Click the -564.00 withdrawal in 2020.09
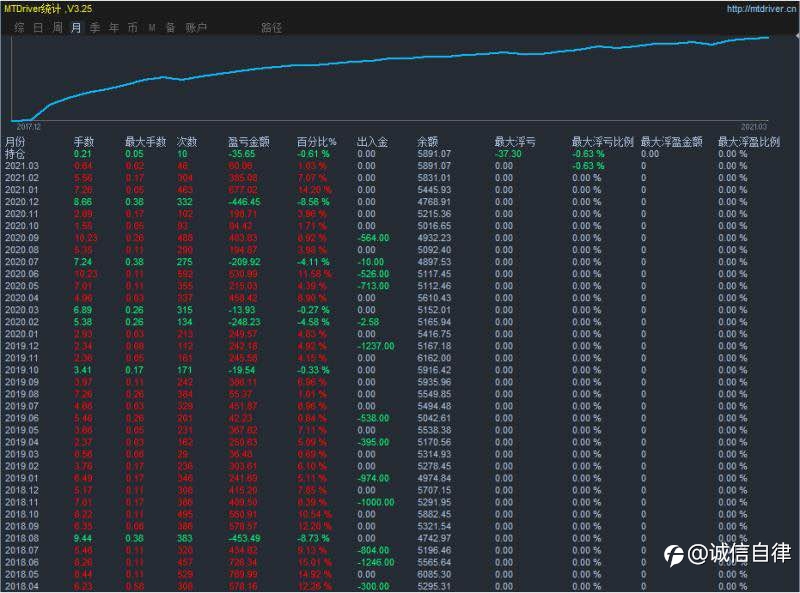The image size is (800, 593). pyautogui.click(x=373, y=238)
